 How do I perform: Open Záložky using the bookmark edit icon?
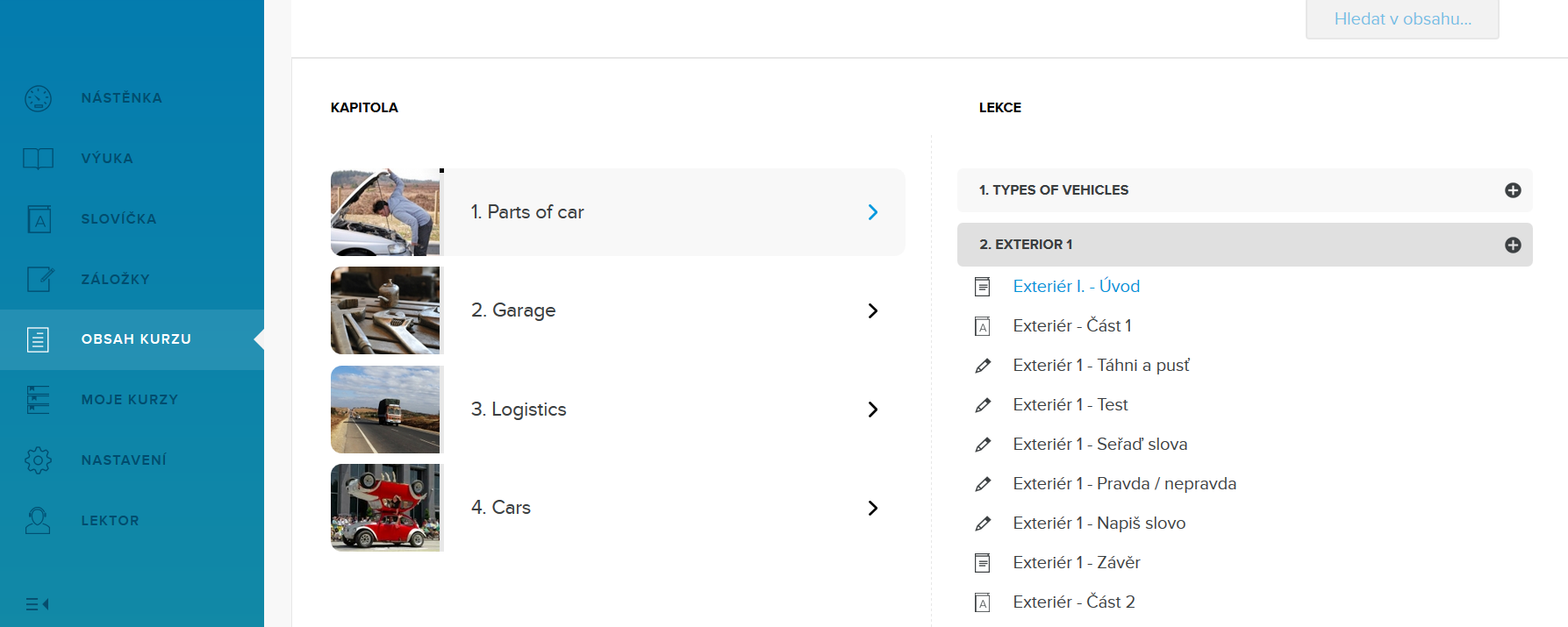coord(39,279)
